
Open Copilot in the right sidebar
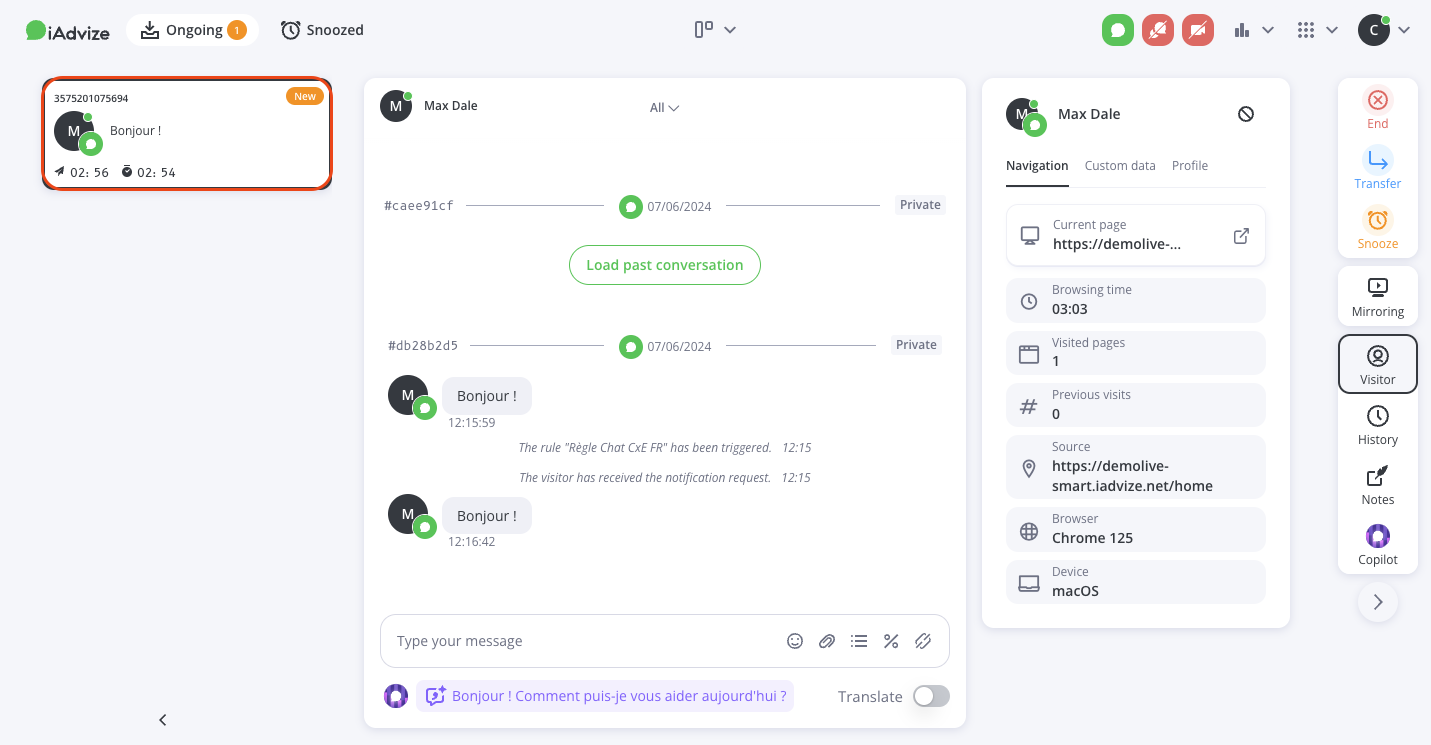[x=1377, y=545]
